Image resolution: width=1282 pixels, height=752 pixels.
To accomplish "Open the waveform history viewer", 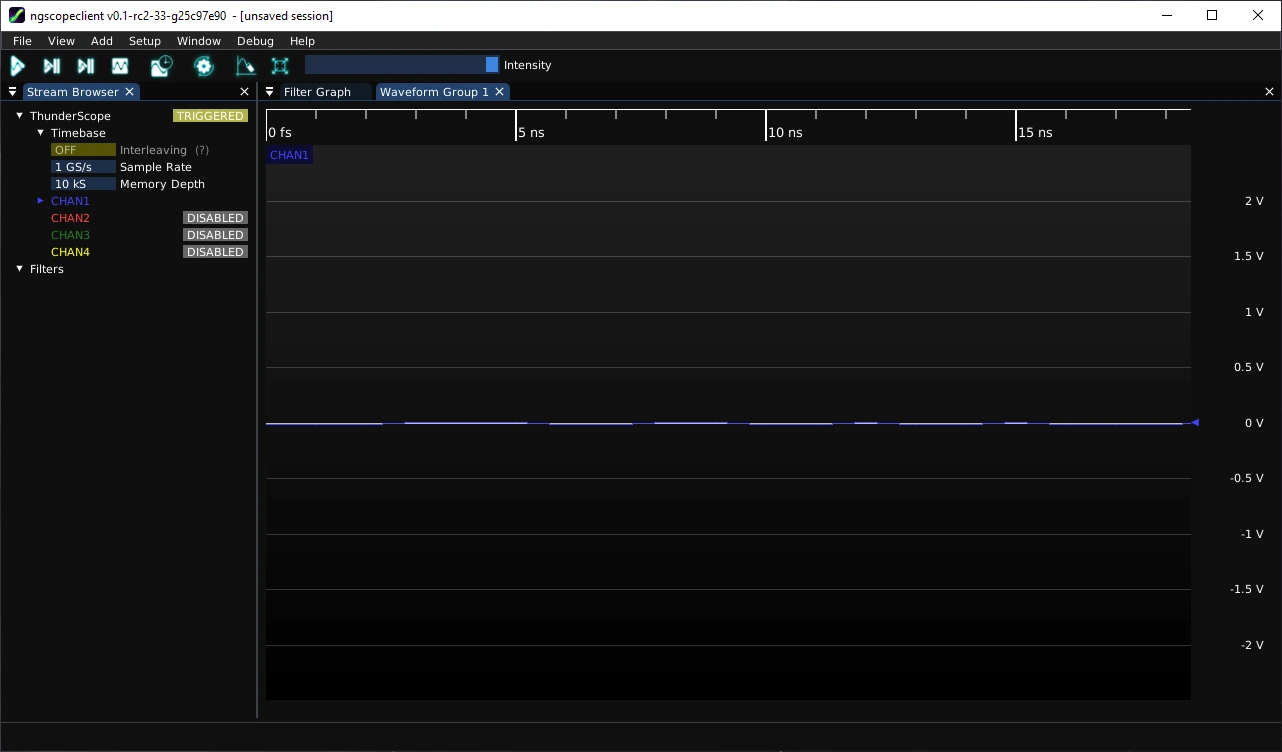I will [x=160, y=65].
